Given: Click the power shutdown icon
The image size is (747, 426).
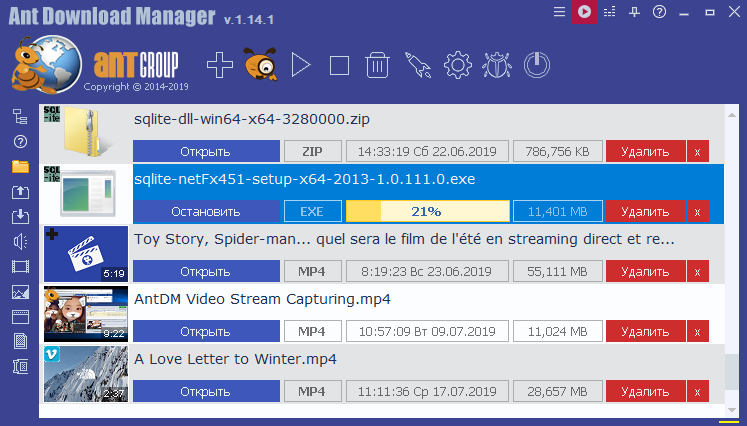Looking at the screenshot, I should pos(537,66).
